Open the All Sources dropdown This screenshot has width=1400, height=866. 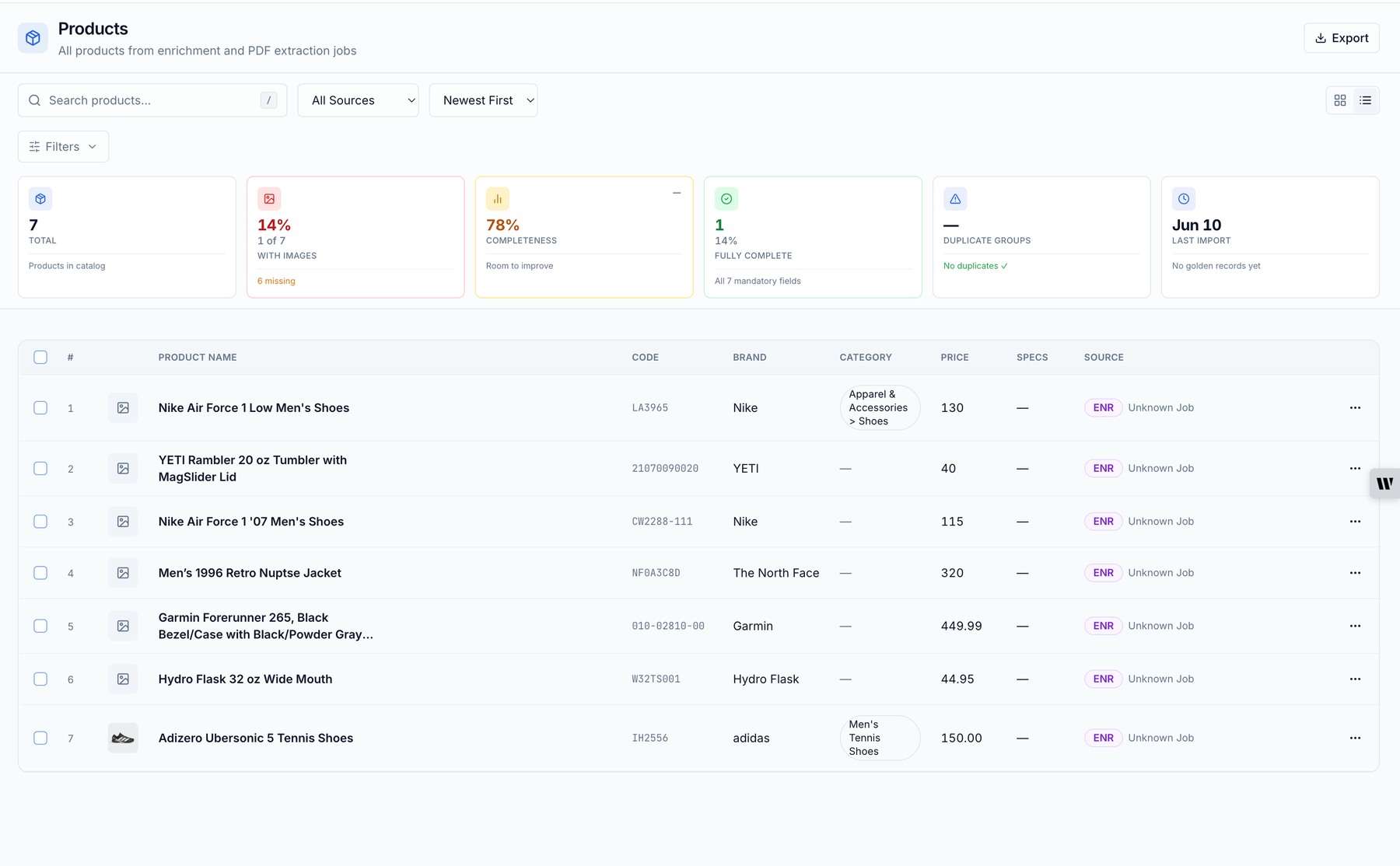click(359, 100)
